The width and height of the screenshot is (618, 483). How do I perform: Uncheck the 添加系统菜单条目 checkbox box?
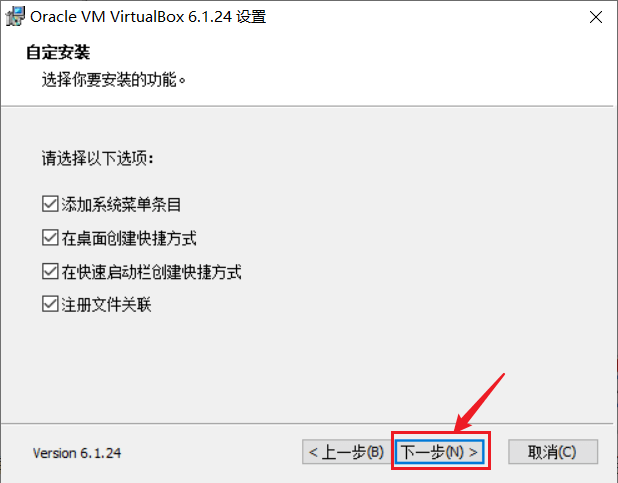(50, 204)
